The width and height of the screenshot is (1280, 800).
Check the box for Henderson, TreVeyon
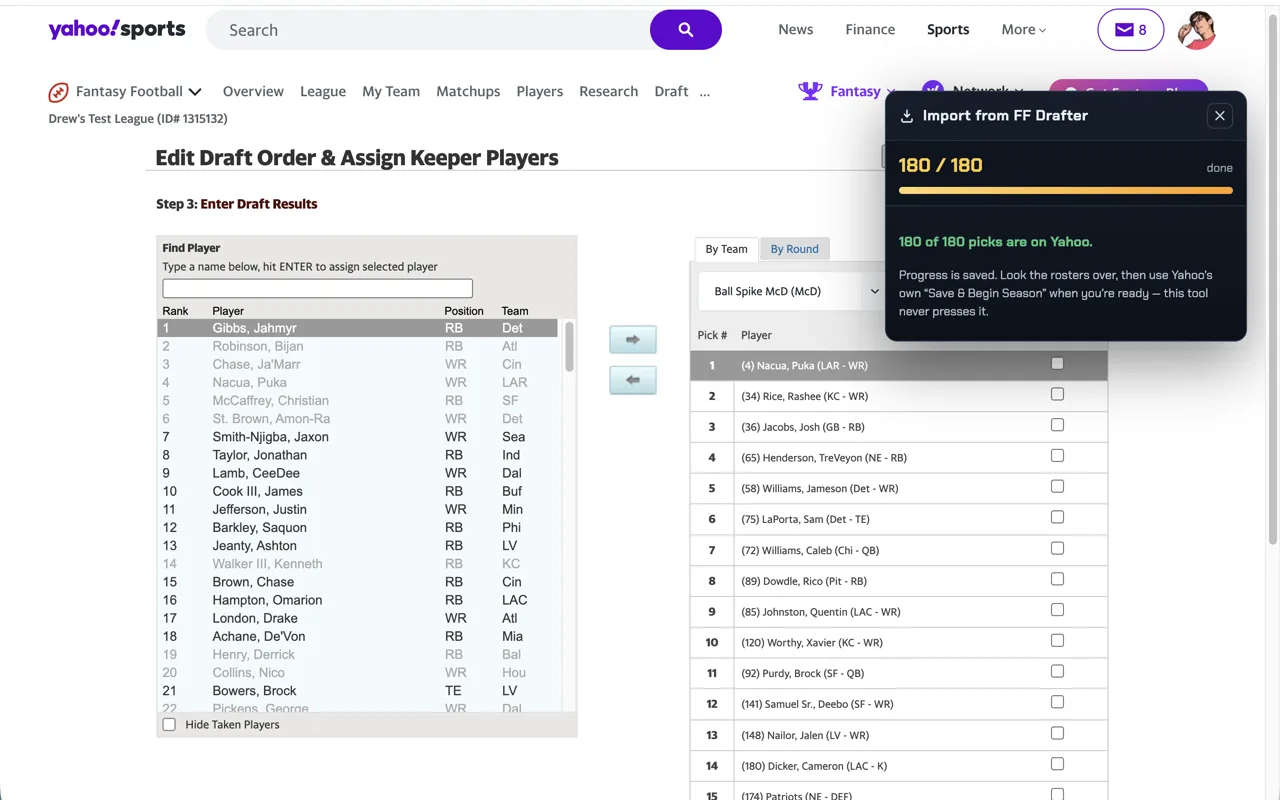(1058, 456)
